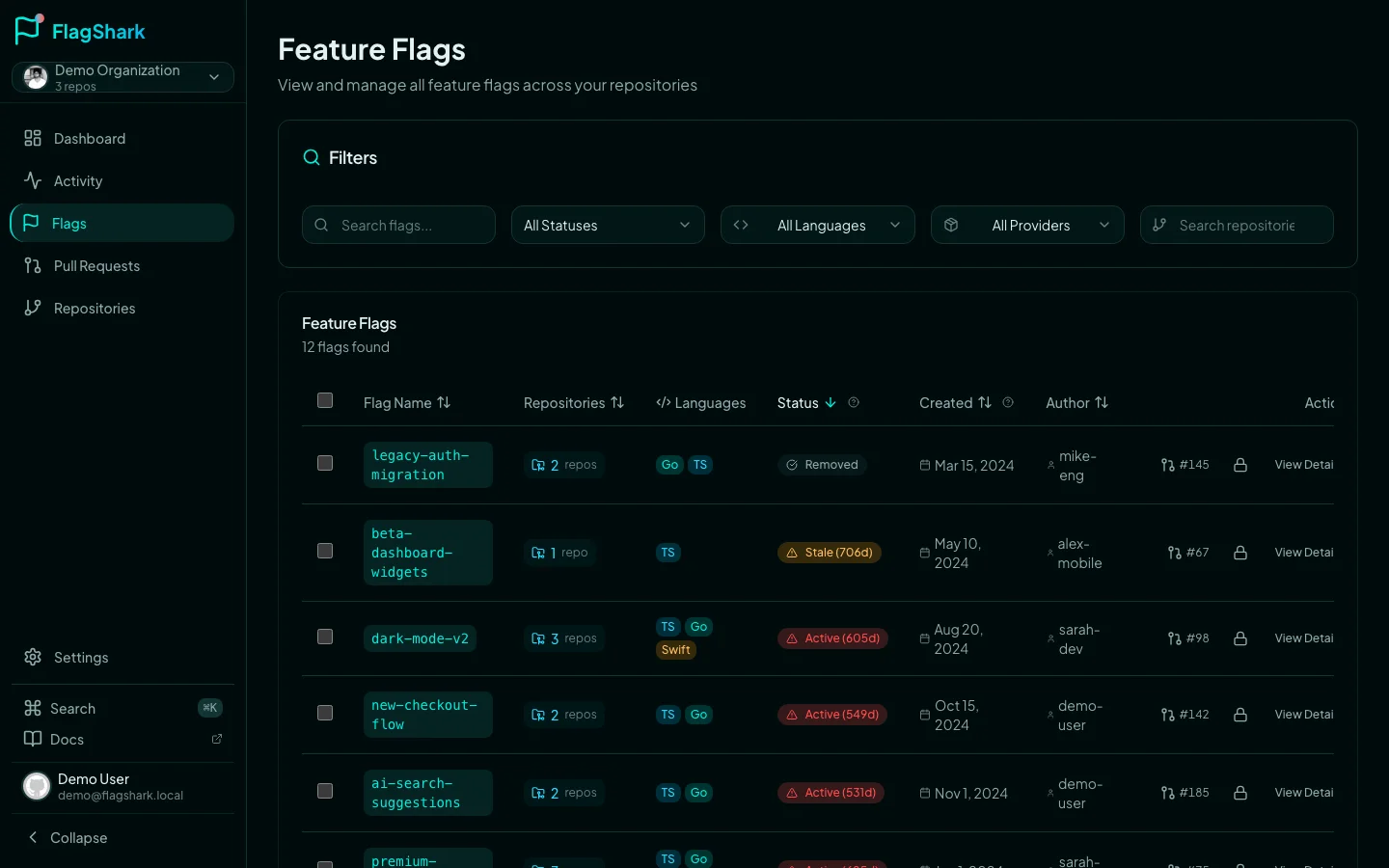
Task: Go to Dashboard from the sidebar
Action: click(89, 138)
